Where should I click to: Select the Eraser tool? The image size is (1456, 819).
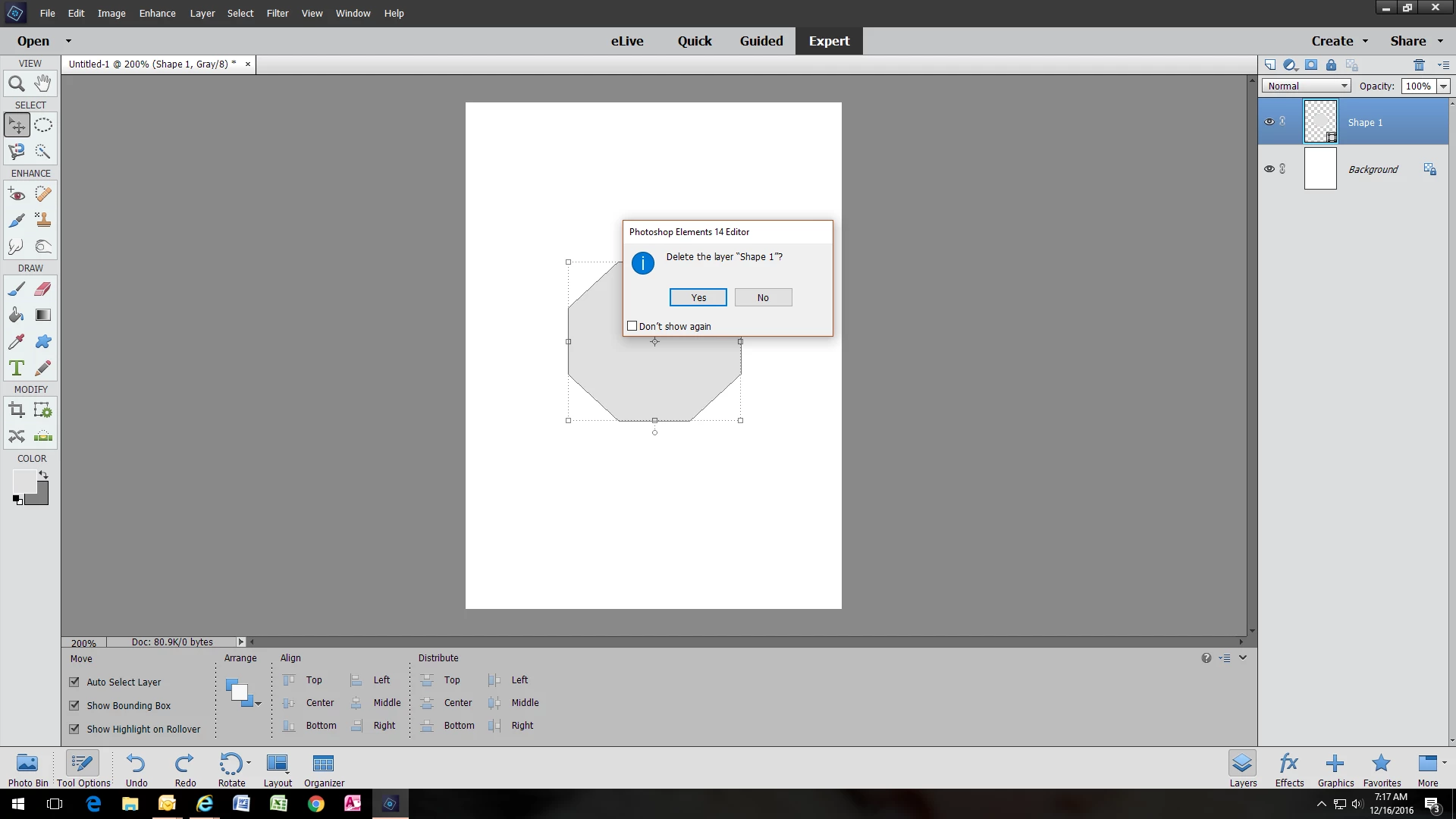coord(43,289)
